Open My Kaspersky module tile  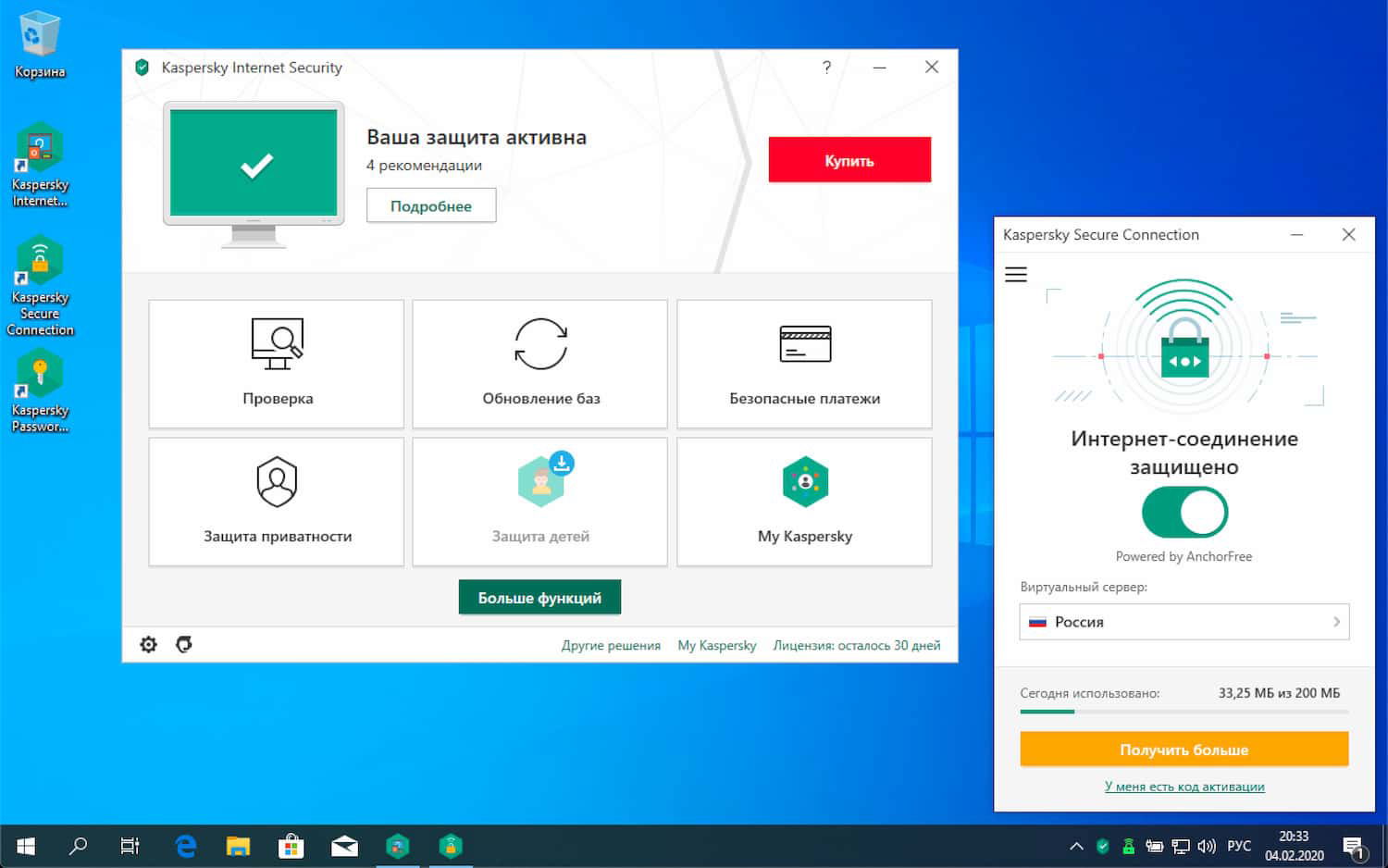[x=803, y=501]
